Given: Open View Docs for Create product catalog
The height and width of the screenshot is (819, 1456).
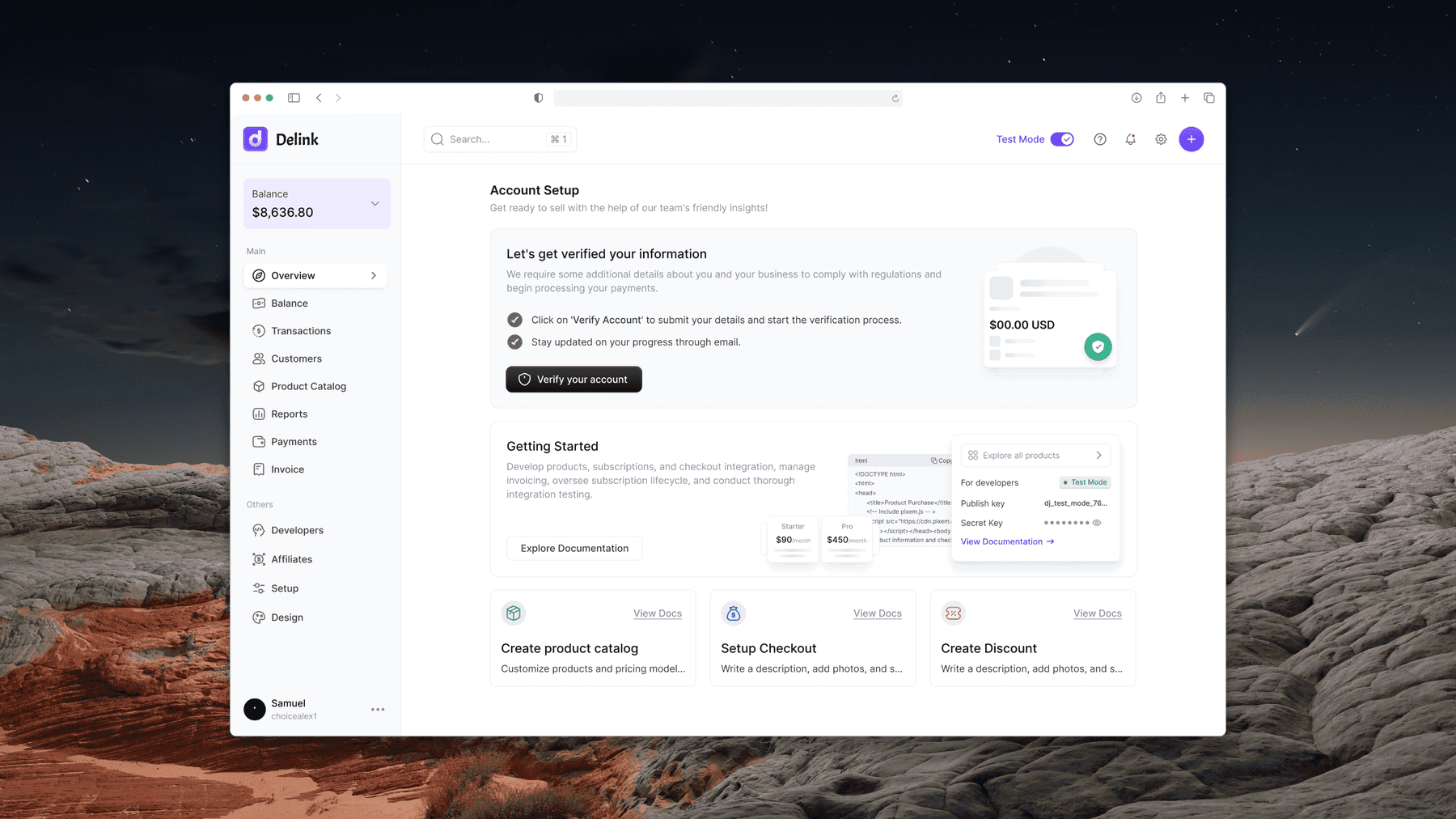Looking at the screenshot, I should coord(658,613).
